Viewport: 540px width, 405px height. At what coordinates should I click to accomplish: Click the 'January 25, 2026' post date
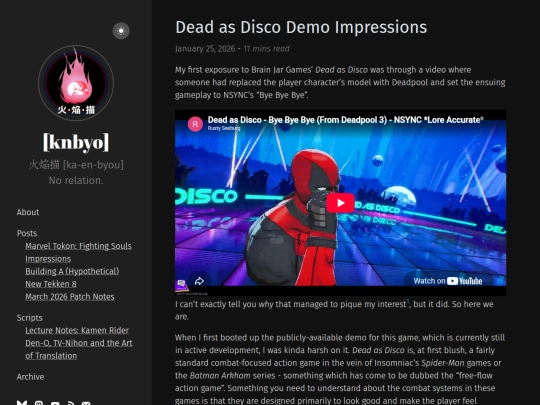click(205, 49)
